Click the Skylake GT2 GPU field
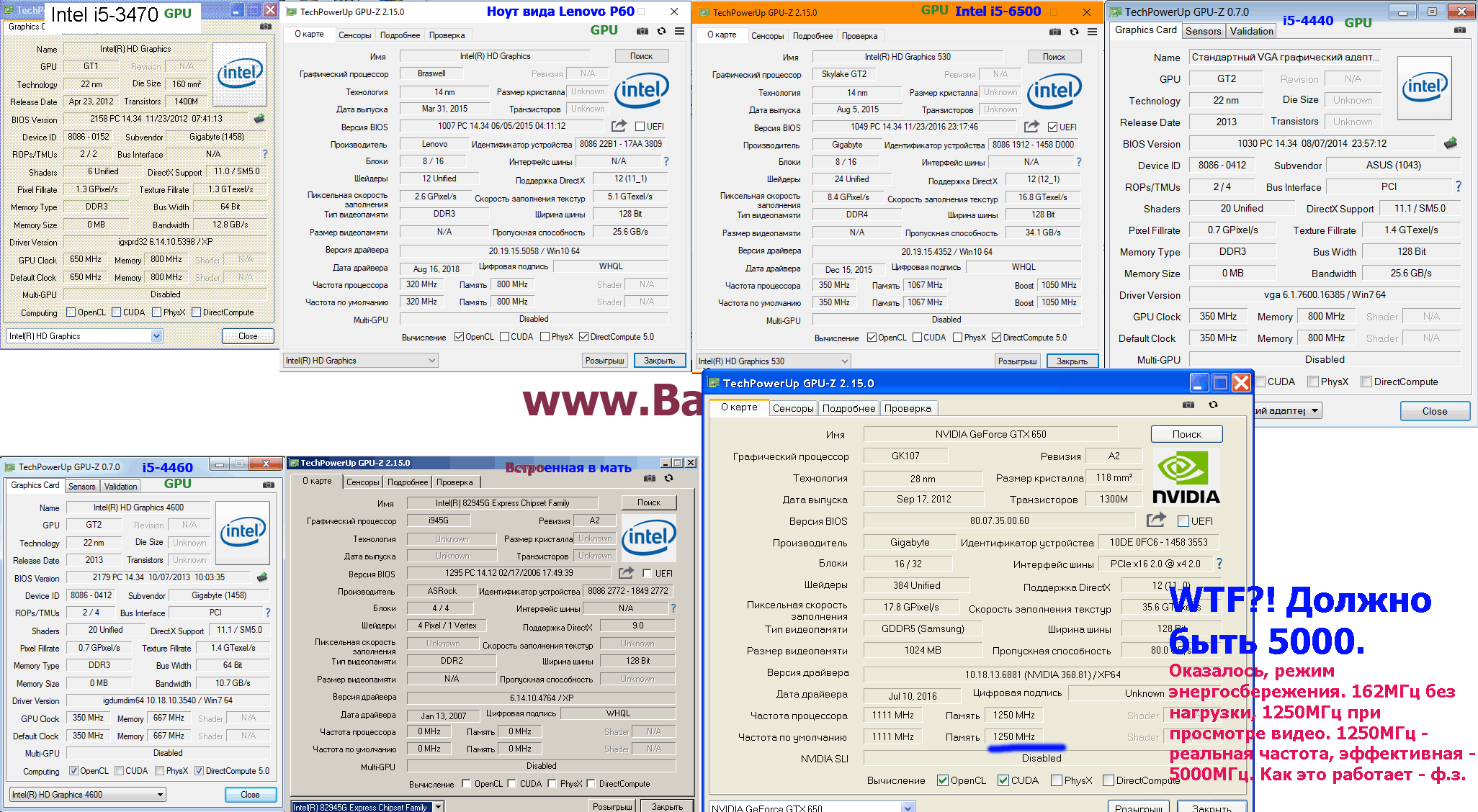This screenshot has width=1478, height=812. [x=844, y=74]
